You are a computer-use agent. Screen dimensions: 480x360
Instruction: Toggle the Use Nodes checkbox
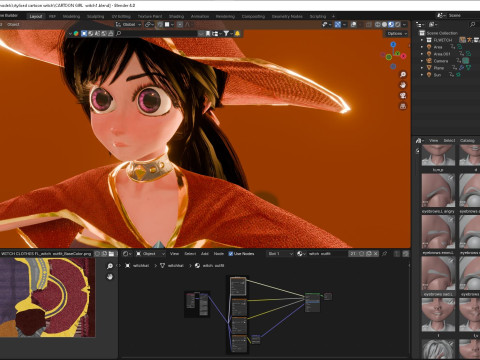click(231, 254)
